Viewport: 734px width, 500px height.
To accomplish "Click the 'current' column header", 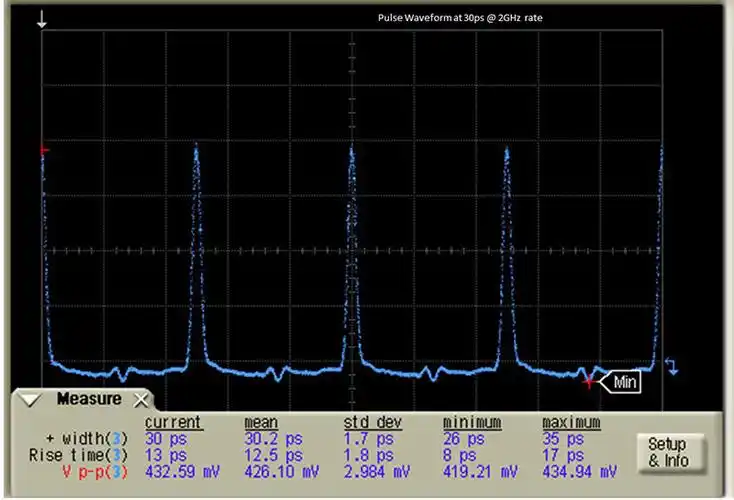I will 172,422.
